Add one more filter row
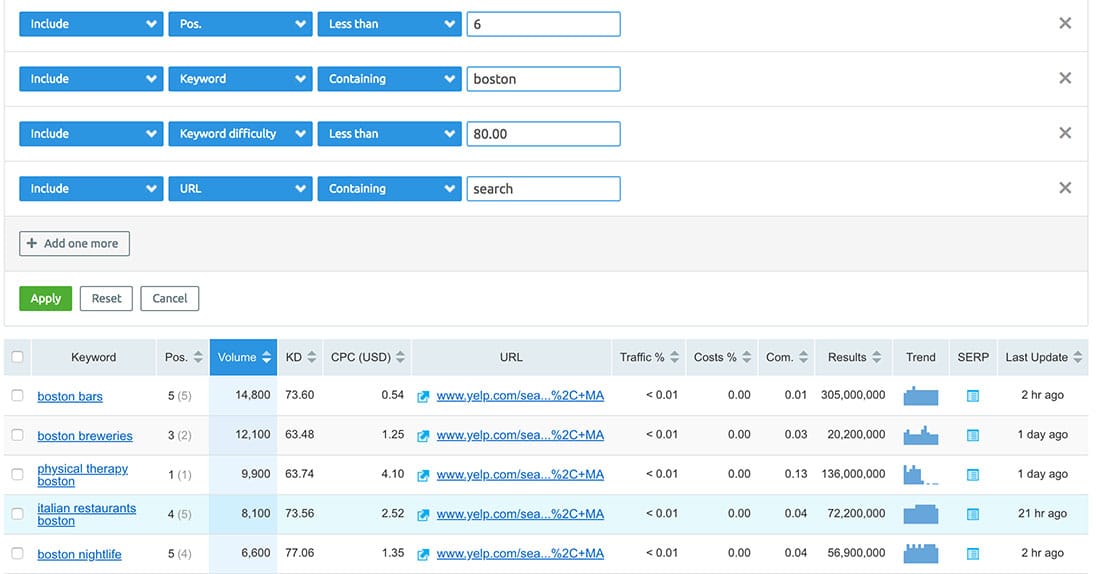This screenshot has width=1100, height=574. [74, 243]
